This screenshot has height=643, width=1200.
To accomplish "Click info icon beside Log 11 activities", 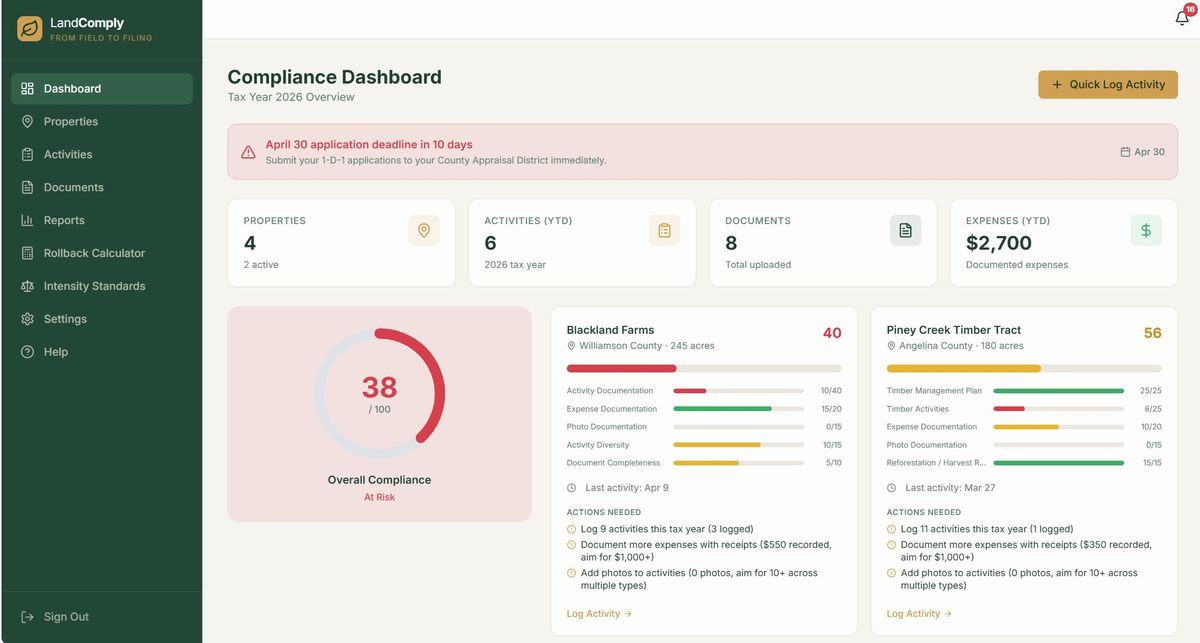I will 891,529.
